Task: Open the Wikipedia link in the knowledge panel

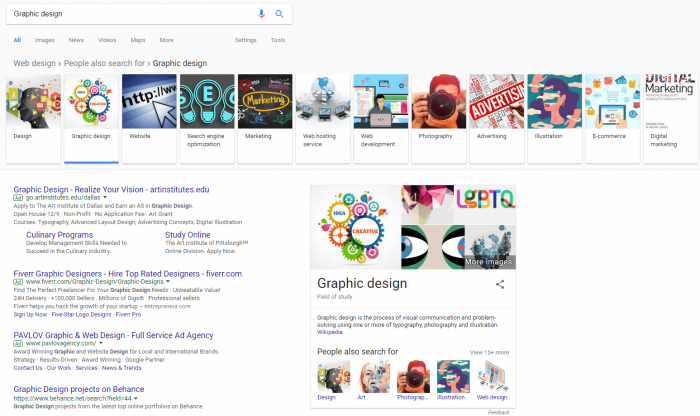Action: 329,332
